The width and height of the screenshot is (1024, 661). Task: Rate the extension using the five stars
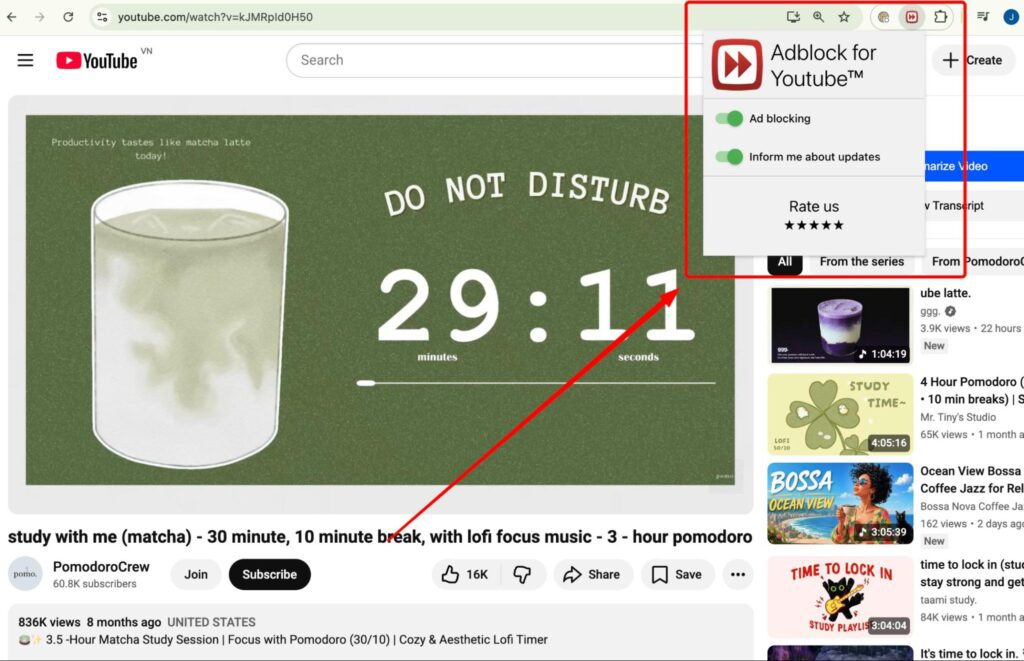(x=814, y=225)
